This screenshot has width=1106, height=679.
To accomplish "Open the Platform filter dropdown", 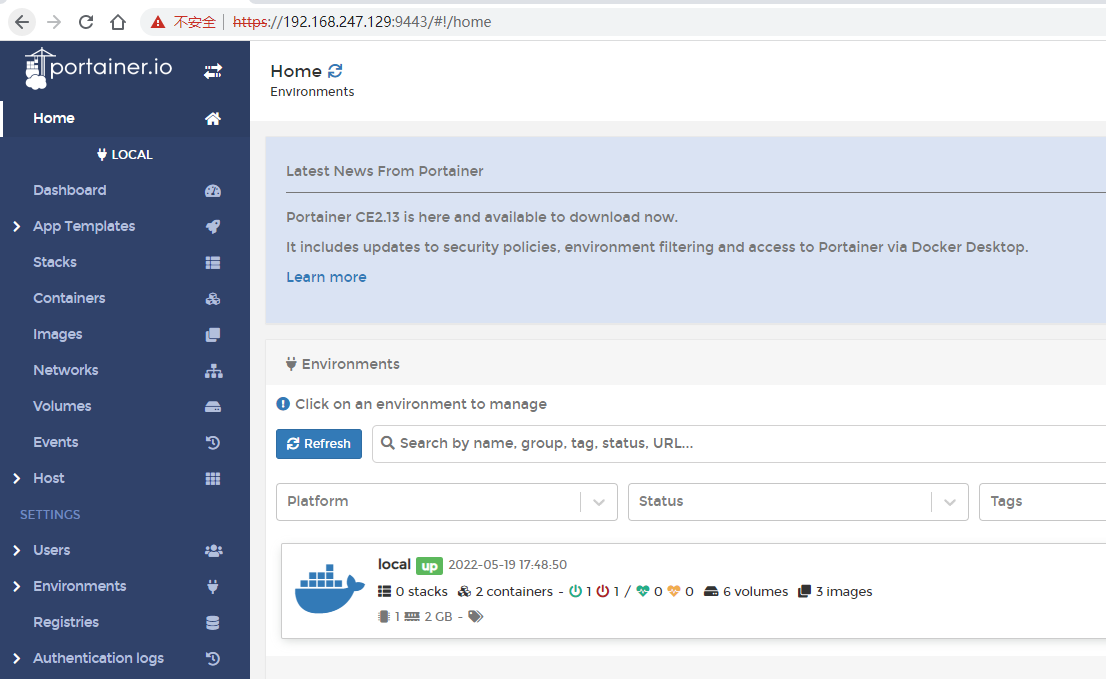I will tap(446, 502).
